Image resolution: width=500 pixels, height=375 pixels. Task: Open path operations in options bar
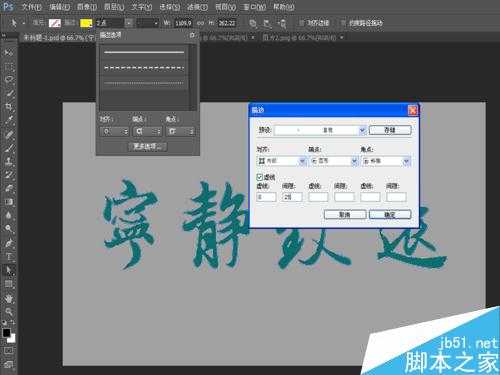[x=253, y=23]
